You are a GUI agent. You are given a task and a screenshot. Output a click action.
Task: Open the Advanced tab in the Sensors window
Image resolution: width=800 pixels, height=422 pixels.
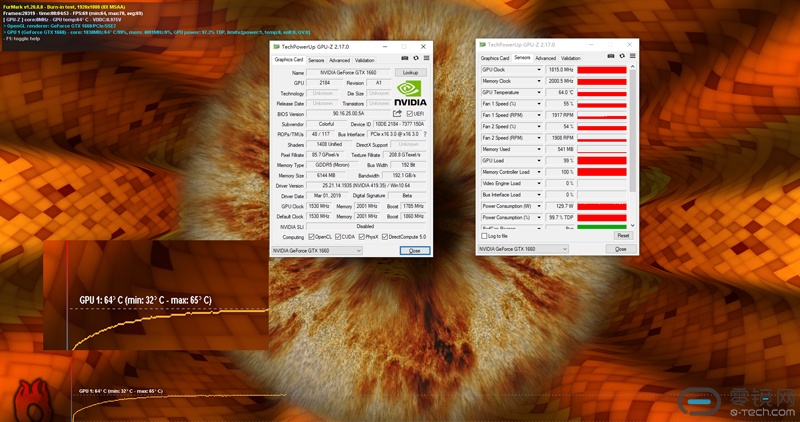click(x=545, y=58)
